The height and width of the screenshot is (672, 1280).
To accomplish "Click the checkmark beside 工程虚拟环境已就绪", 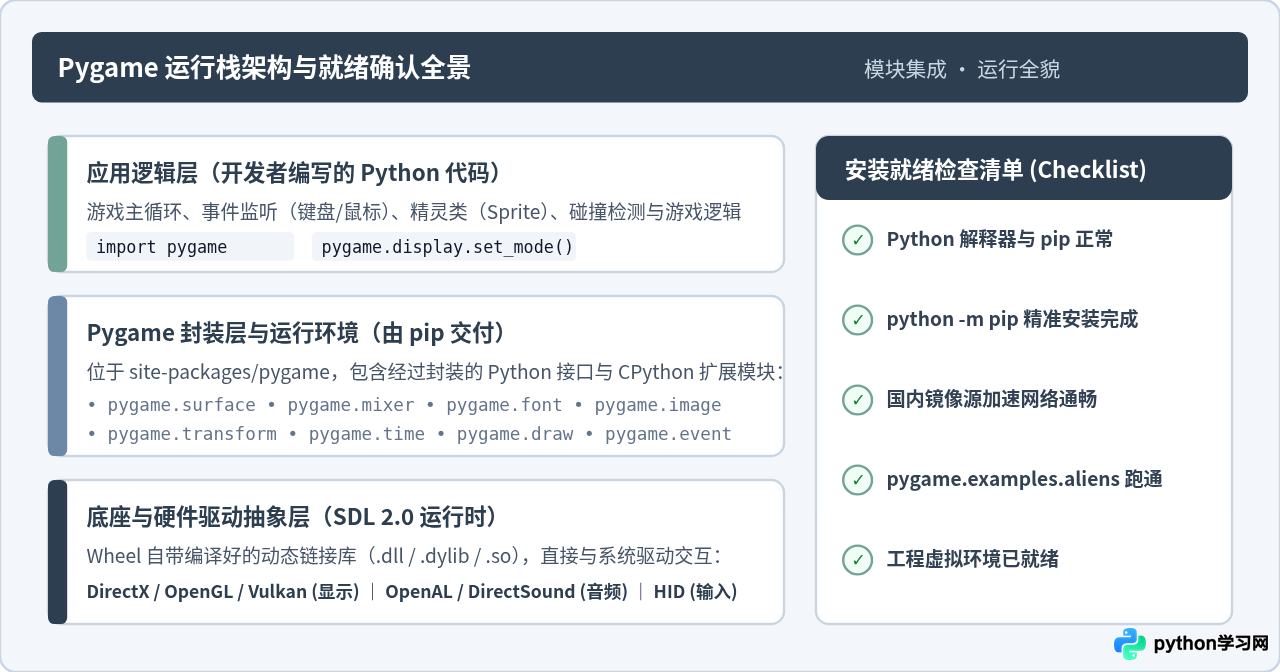I will 857,560.
